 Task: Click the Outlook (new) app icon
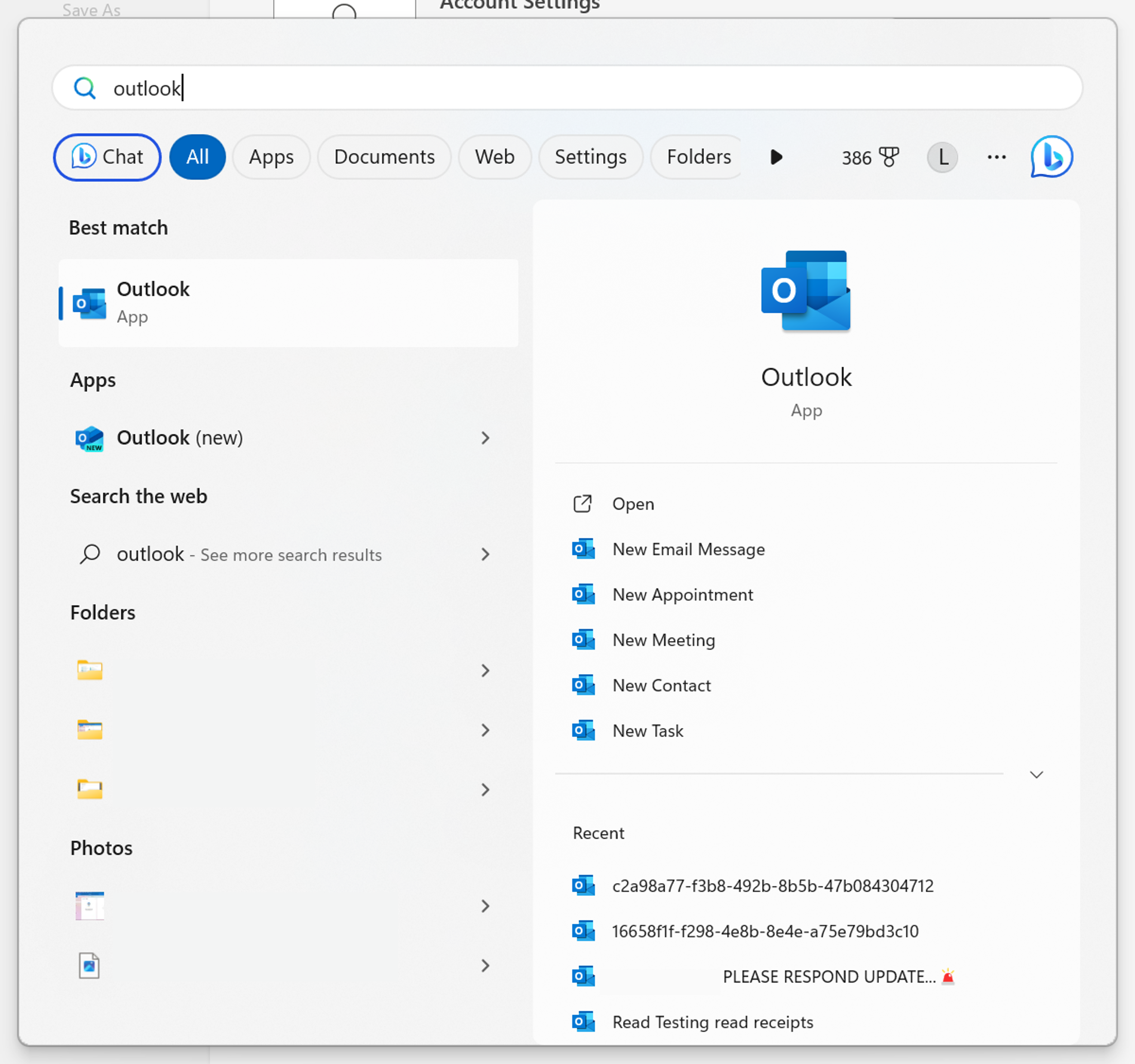coord(89,438)
